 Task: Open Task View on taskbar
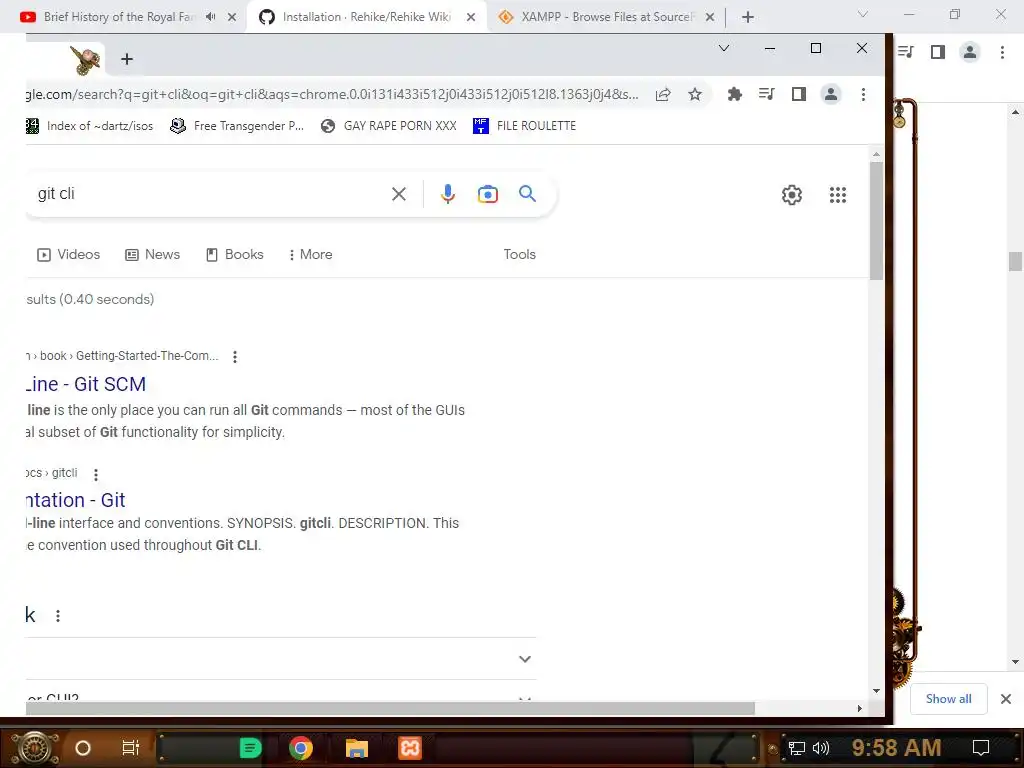coord(131,748)
